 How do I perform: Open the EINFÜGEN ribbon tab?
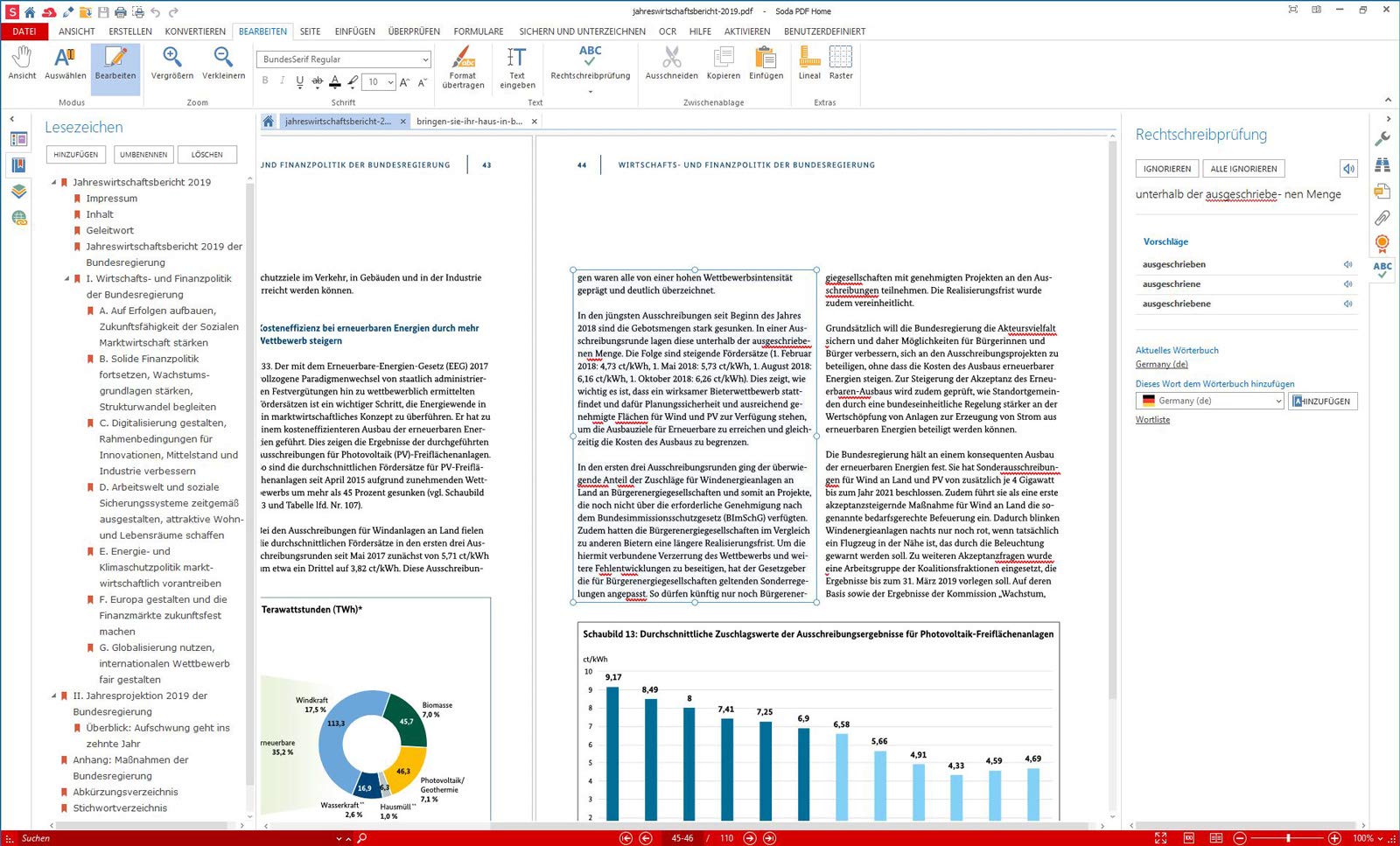pyautogui.click(x=354, y=31)
